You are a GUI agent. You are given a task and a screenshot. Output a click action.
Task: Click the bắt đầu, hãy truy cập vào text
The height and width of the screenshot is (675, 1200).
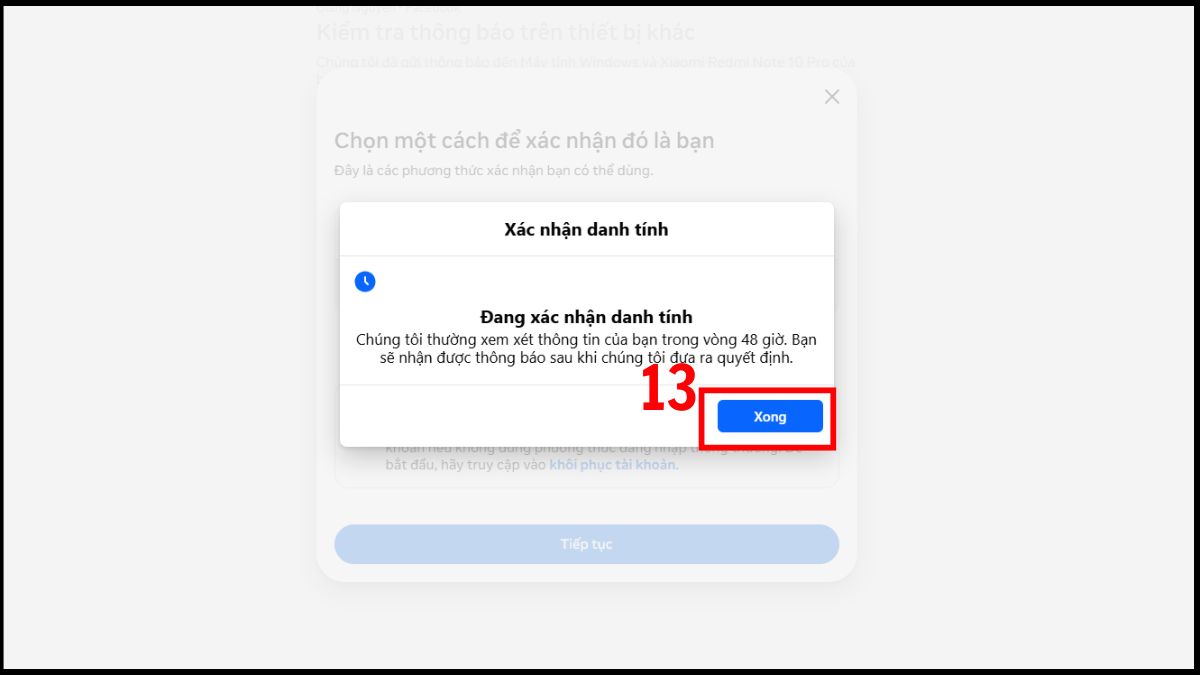point(466,465)
